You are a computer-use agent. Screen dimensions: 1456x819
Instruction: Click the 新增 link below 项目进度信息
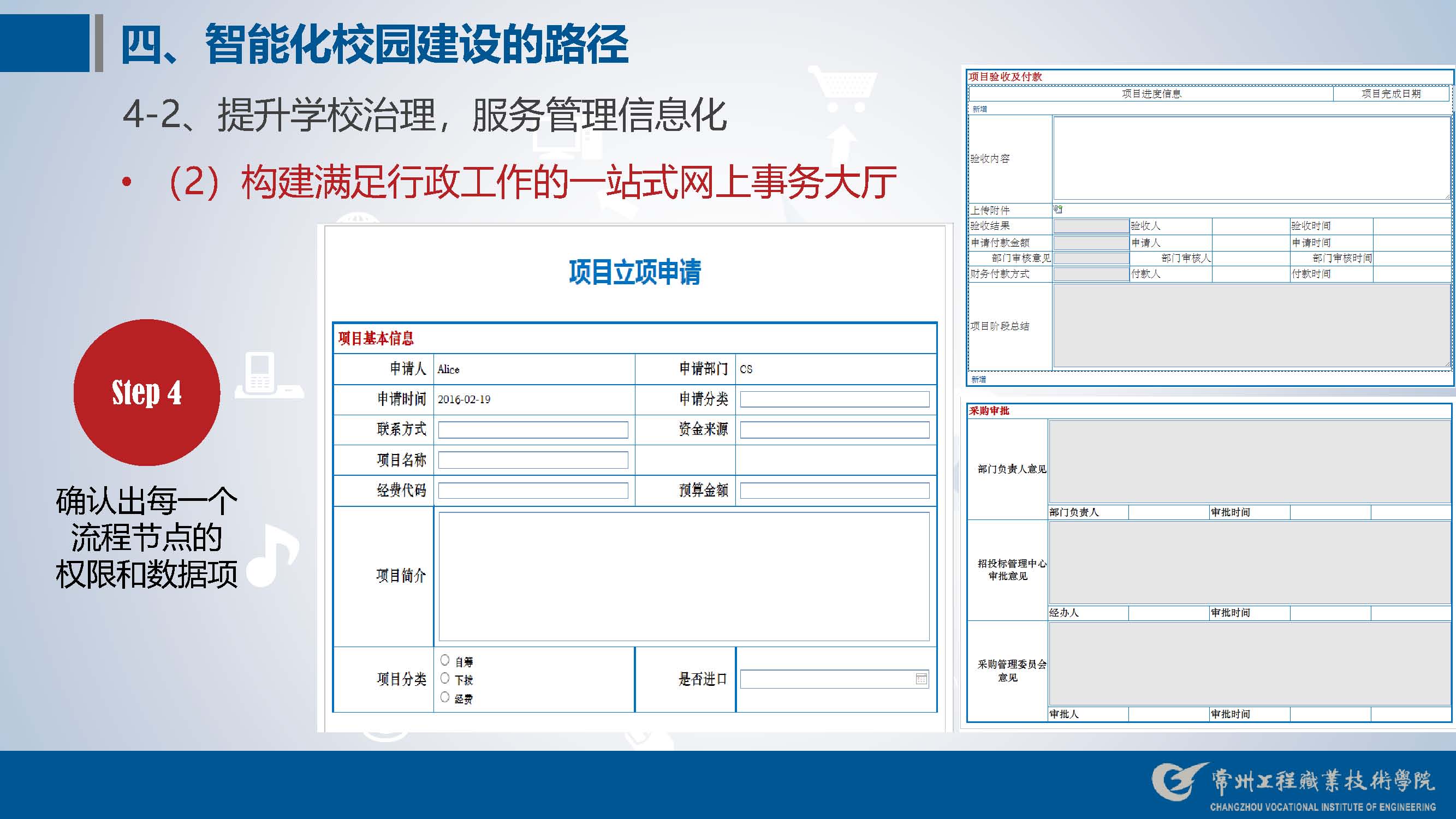pyautogui.click(x=979, y=109)
